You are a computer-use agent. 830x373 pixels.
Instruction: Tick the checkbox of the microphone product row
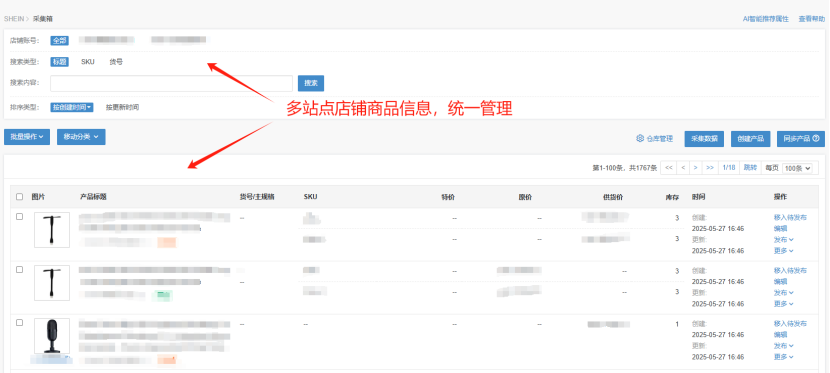(20, 322)
